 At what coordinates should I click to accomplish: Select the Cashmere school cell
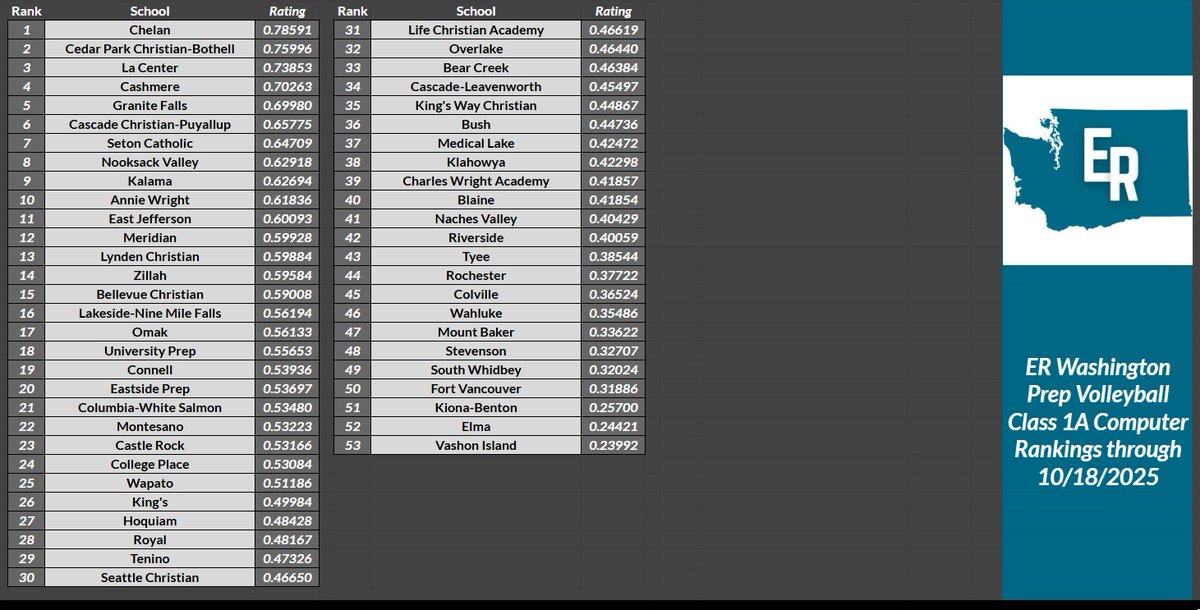click(x=150, y=87)
